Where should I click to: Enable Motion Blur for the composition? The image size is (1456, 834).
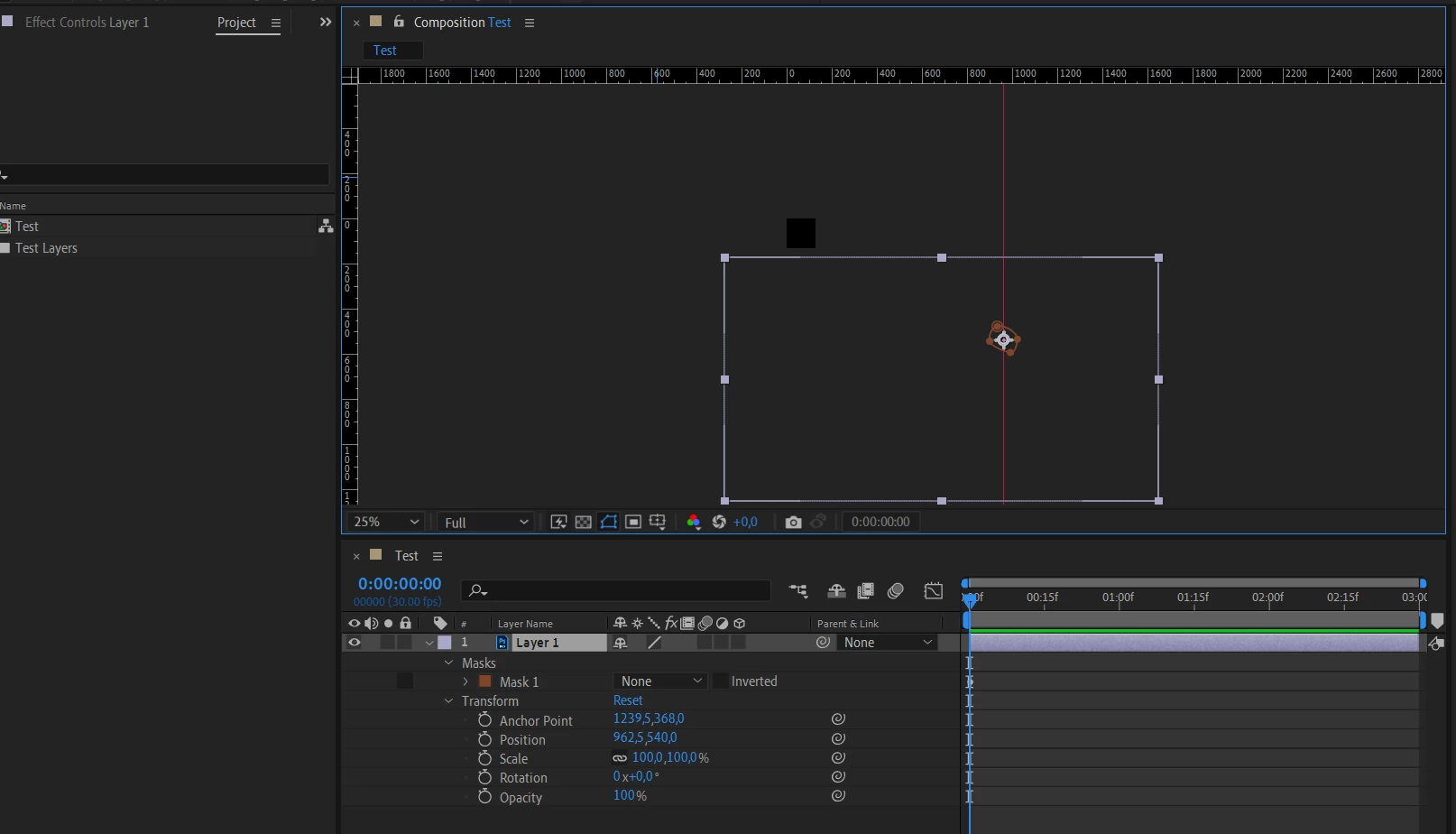(896, 590)
